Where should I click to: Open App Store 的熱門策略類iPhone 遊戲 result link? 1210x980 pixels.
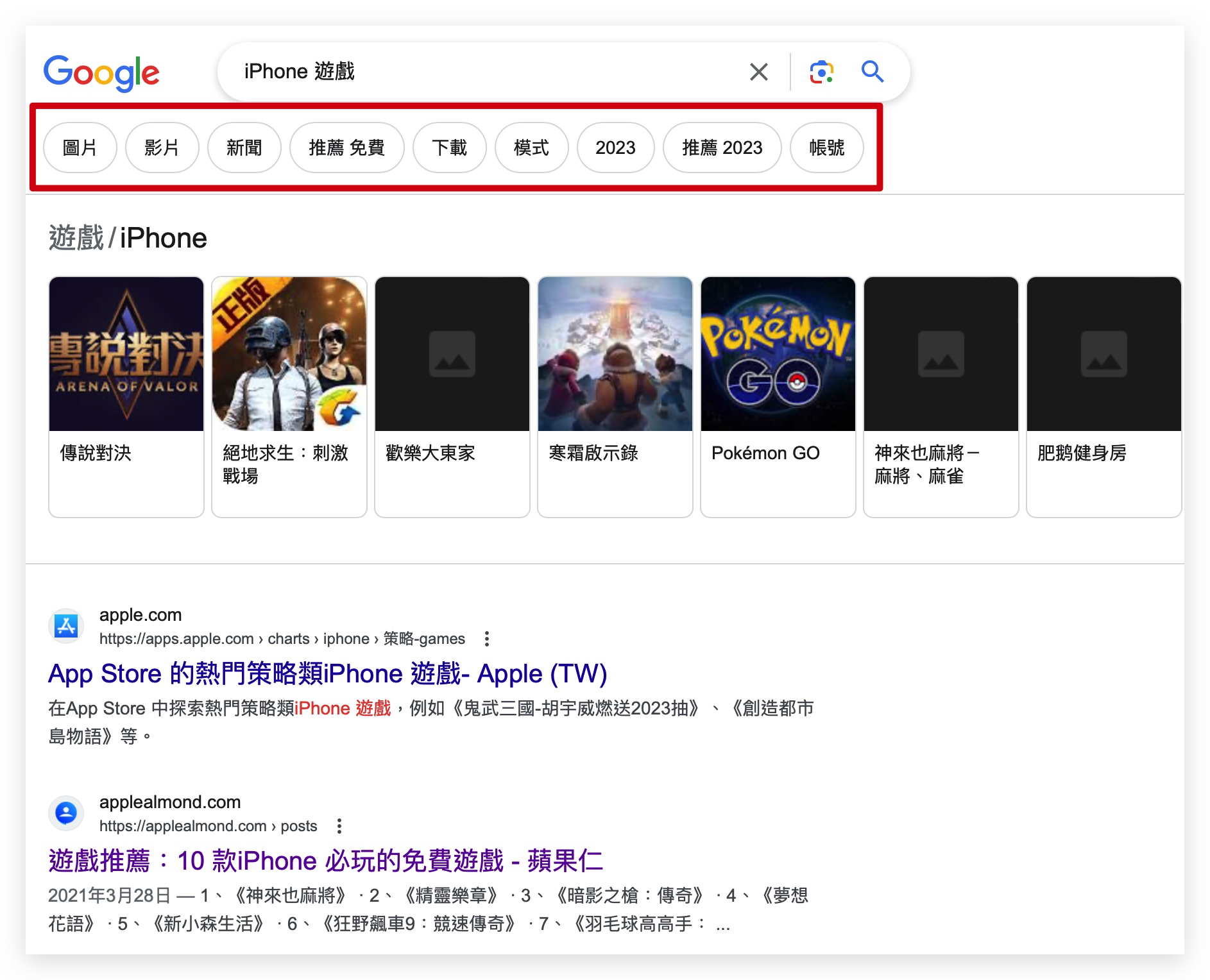pyautogui.click(x=328, y=673)
